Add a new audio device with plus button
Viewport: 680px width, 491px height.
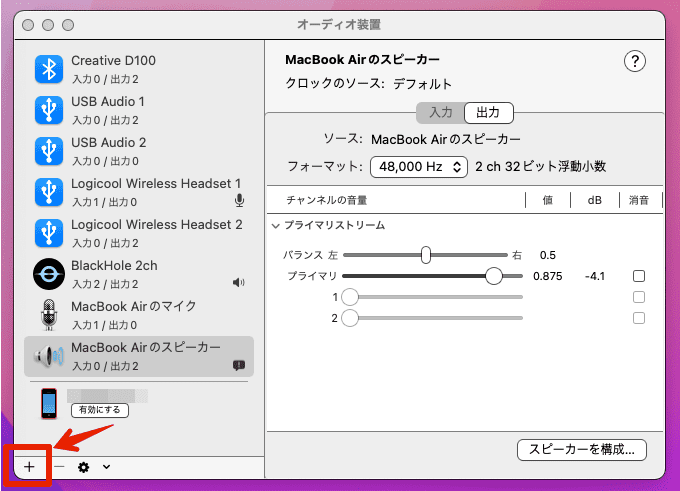pos(29,467)
